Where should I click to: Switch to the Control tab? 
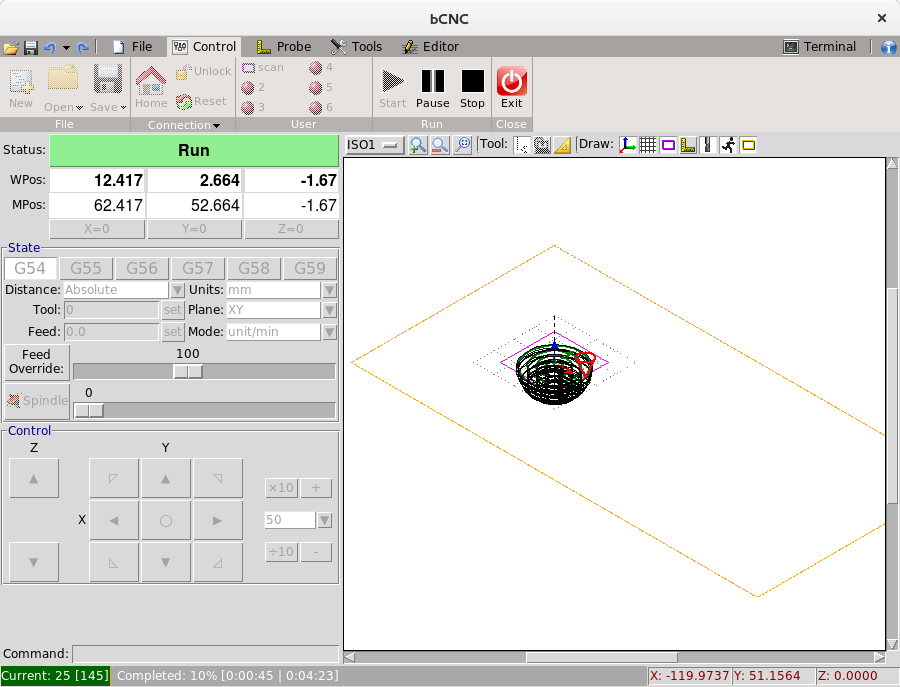point(204,47)
